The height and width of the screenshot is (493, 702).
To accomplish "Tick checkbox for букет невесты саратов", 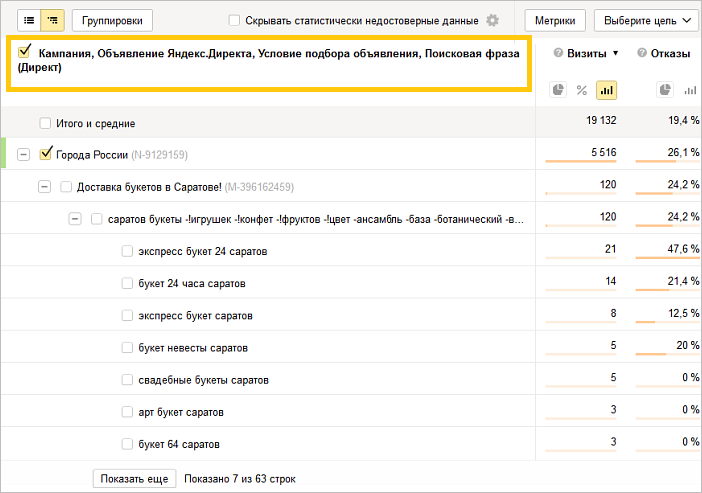I will 127,348.
